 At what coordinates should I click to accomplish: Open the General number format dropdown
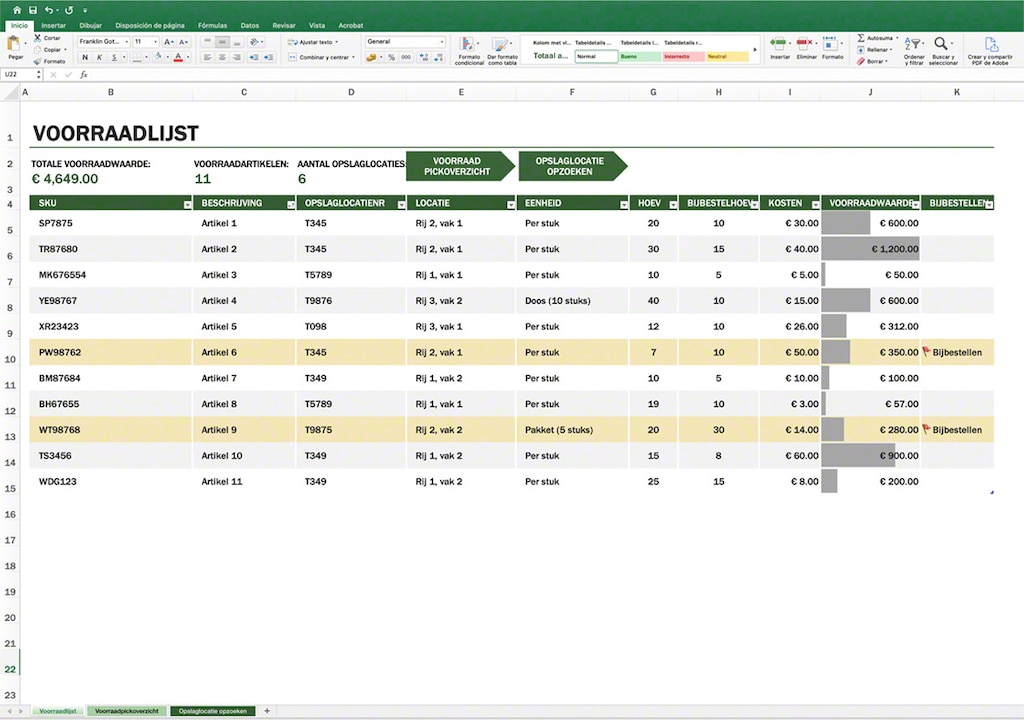(x=441, y=42)
